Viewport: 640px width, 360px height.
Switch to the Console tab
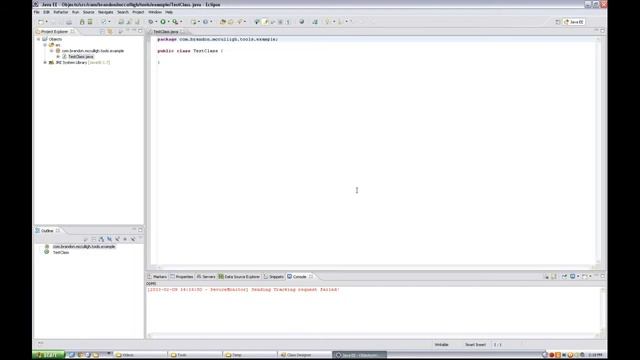pyautogui.click(x=300, y=277)
